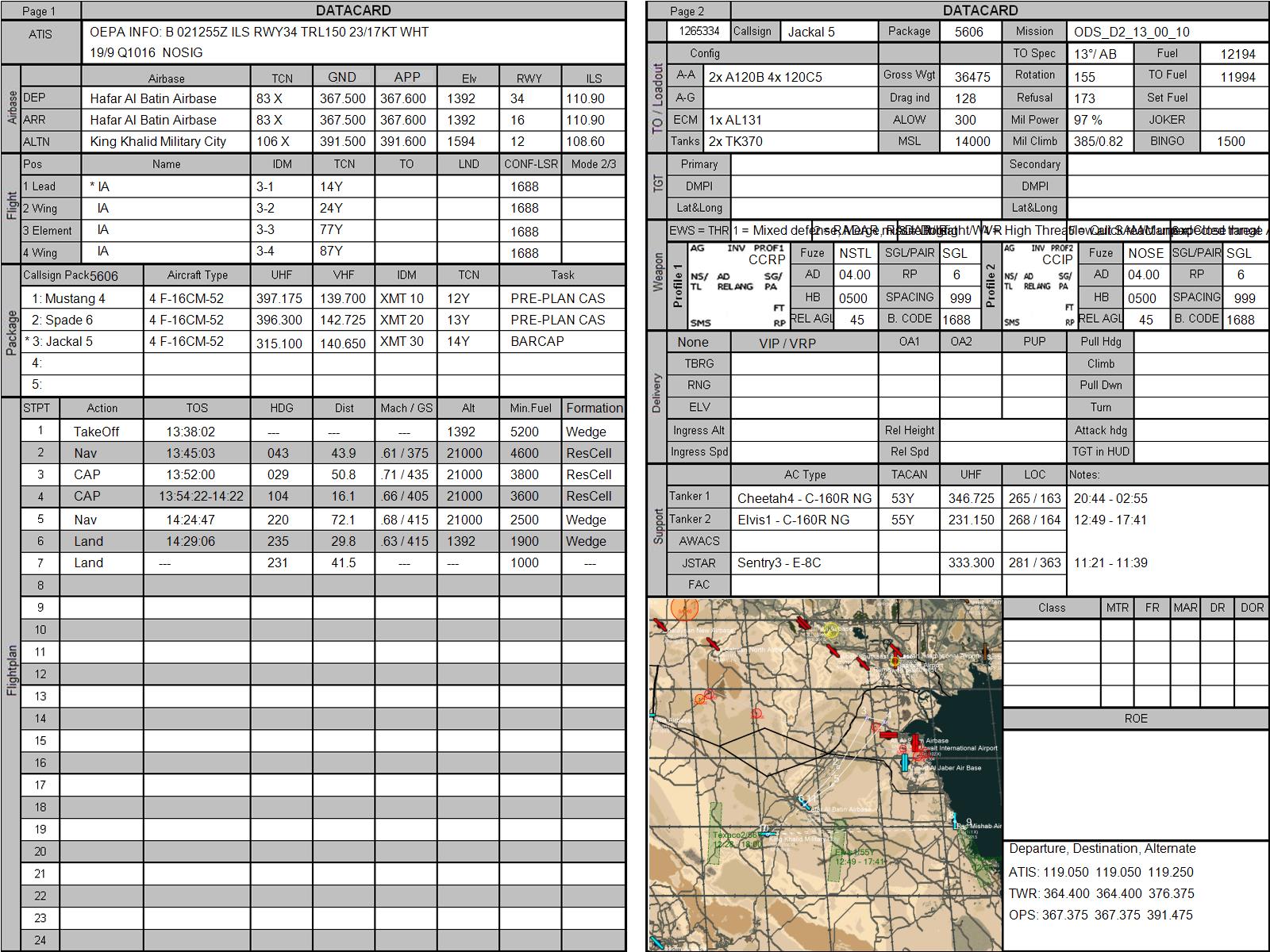This screenshot has height=952, width=1270.
Task: Click Mustang 4's UHF 397.175
Action: pos(279,299)
